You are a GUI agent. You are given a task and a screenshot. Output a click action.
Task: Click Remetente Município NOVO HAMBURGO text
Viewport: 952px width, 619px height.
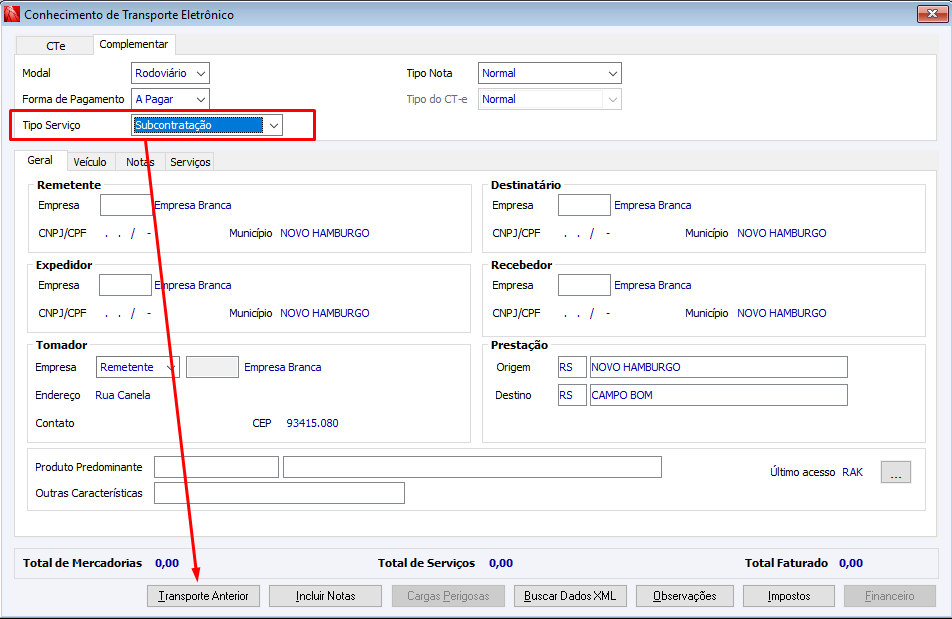click(325, 233)
